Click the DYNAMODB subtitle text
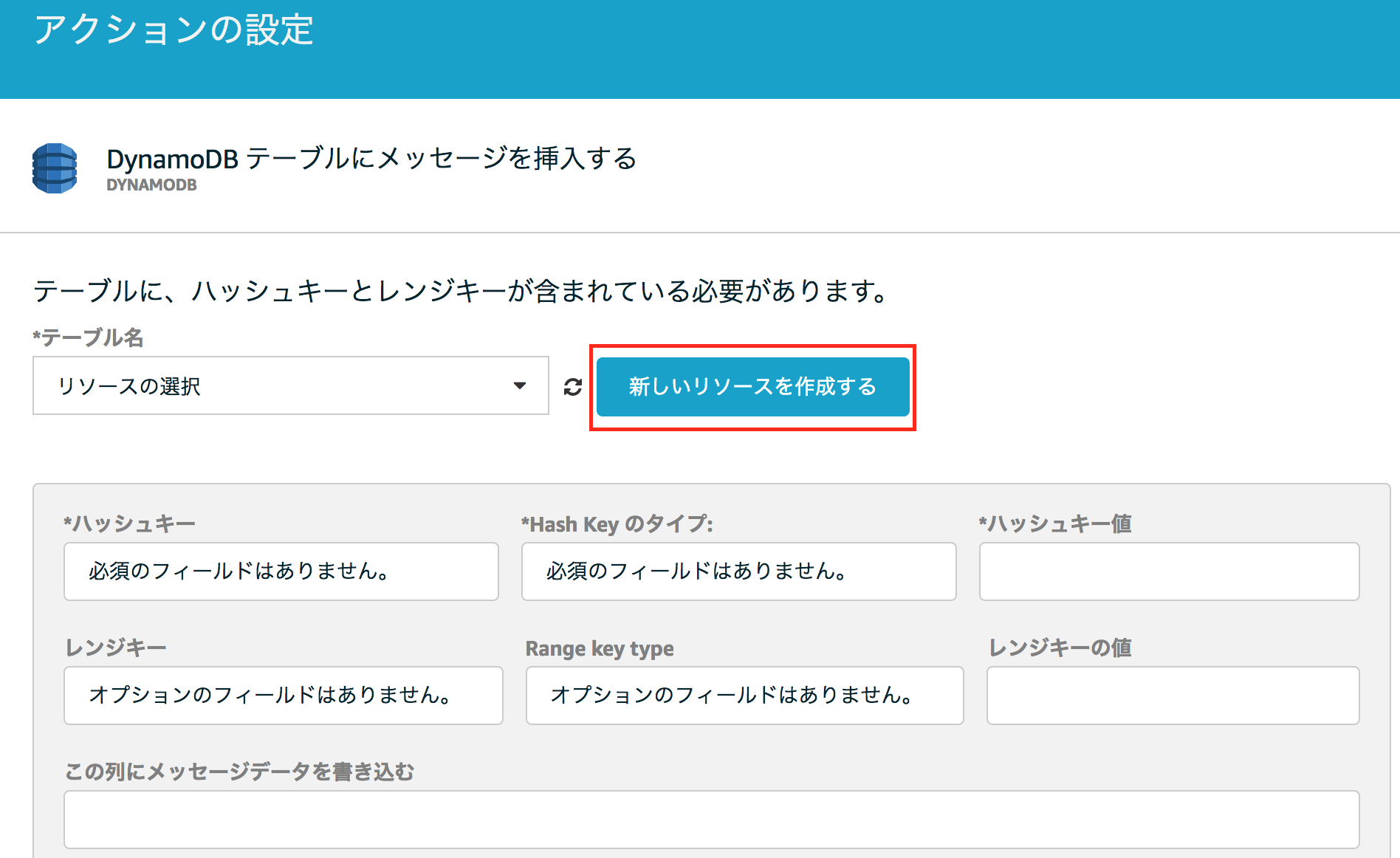Image resolution: width=1400 pixels, height=858 pixels. (x=151, y=185)
